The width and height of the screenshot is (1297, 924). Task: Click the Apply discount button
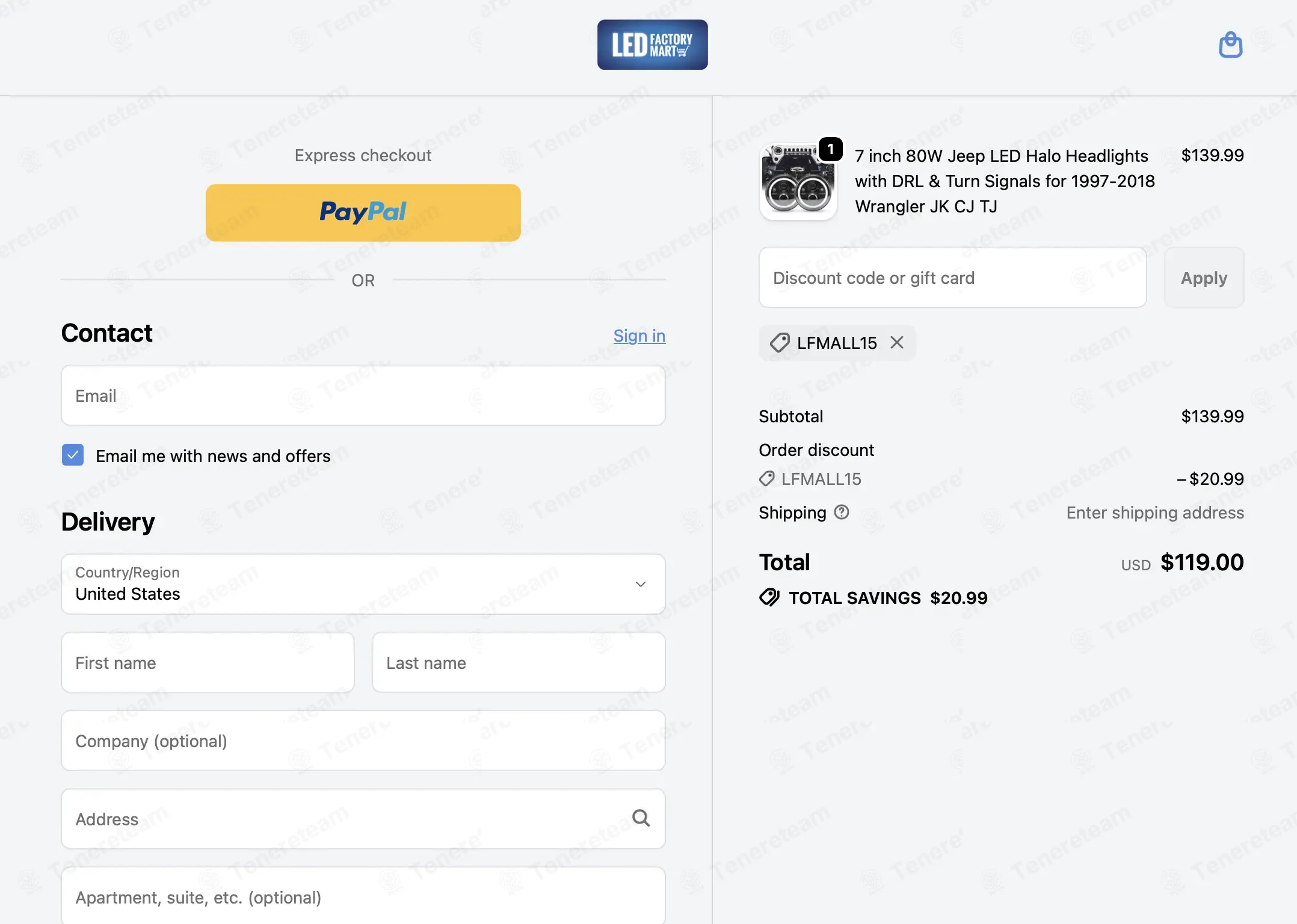coord(1204,277)
